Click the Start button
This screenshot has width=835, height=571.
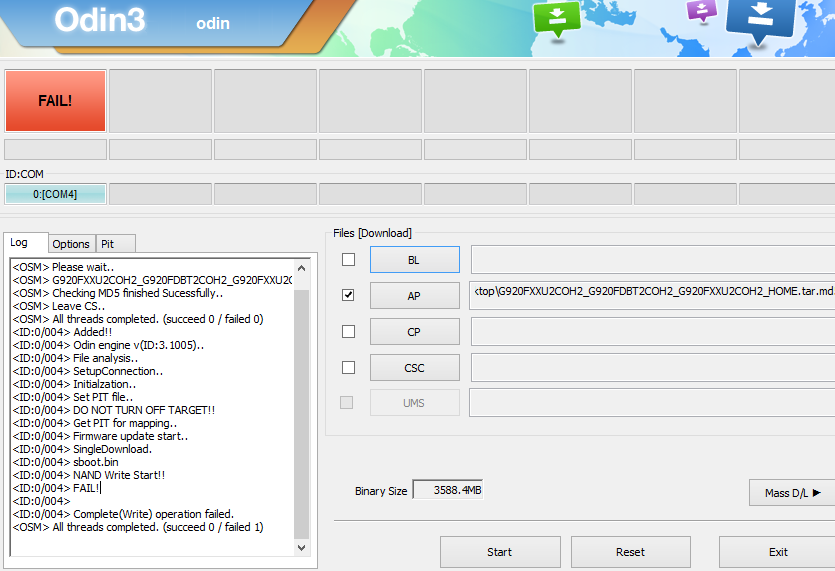(500, 552)
